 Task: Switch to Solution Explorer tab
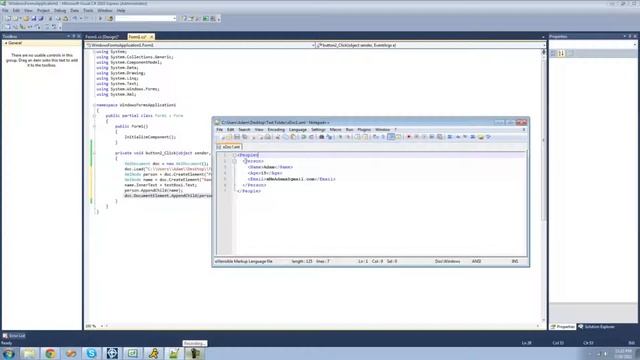tap(596, 327)
